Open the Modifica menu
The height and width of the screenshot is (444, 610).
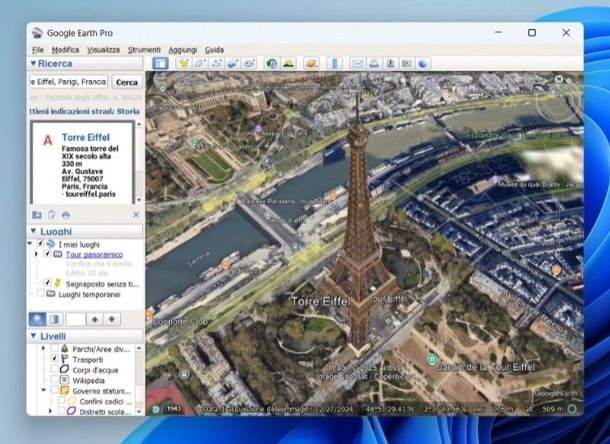pyautogui.click(x=65, y=50)
